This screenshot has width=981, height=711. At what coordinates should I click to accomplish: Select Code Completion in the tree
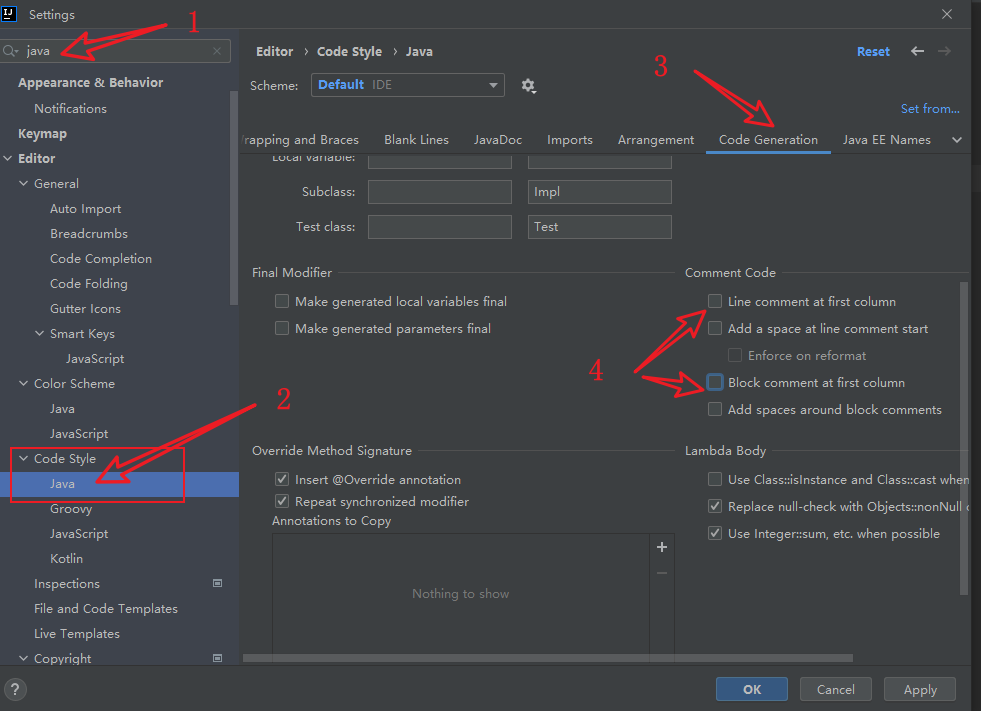(x=101, y=258)
